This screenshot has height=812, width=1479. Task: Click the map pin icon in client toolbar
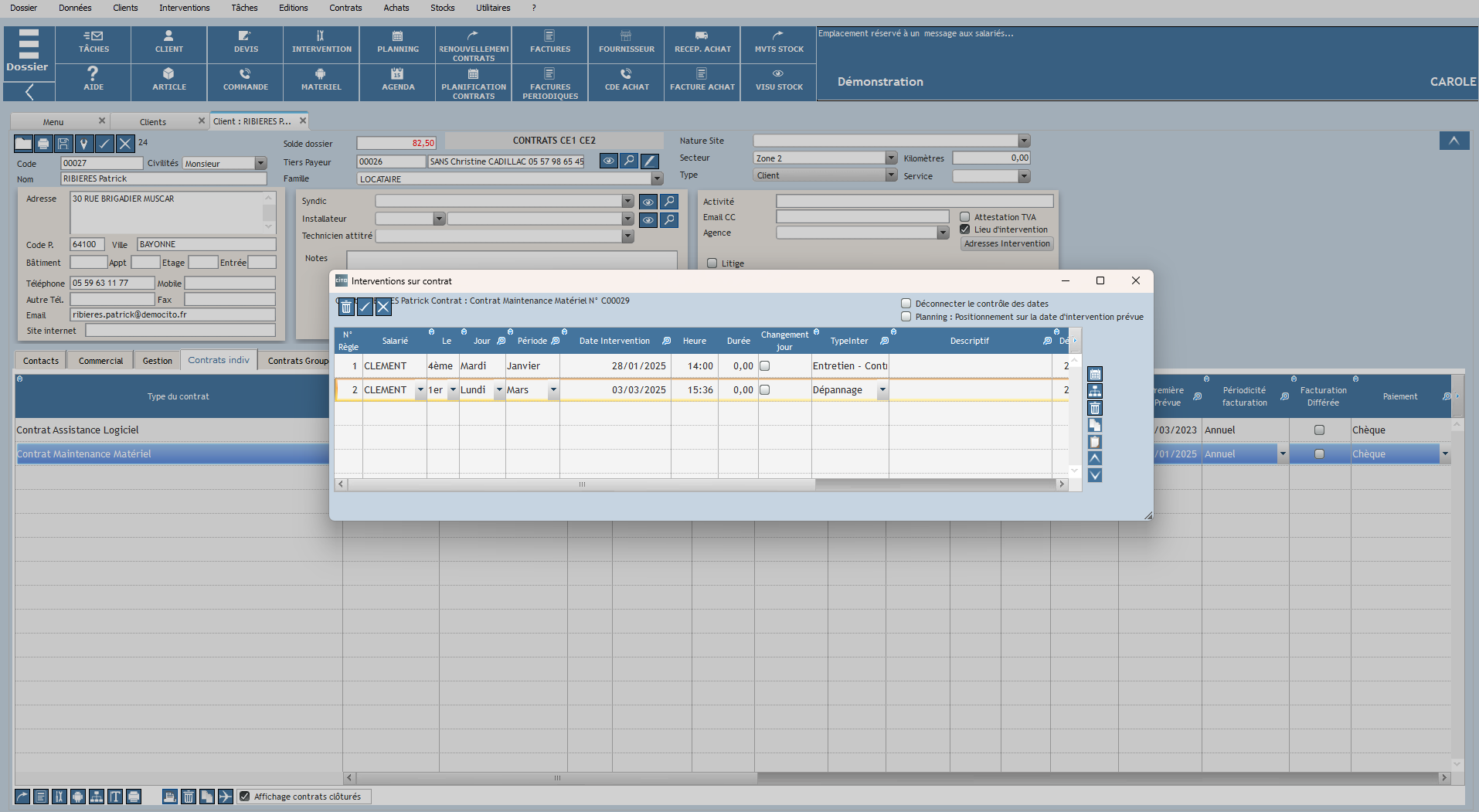tap(83, 144)
